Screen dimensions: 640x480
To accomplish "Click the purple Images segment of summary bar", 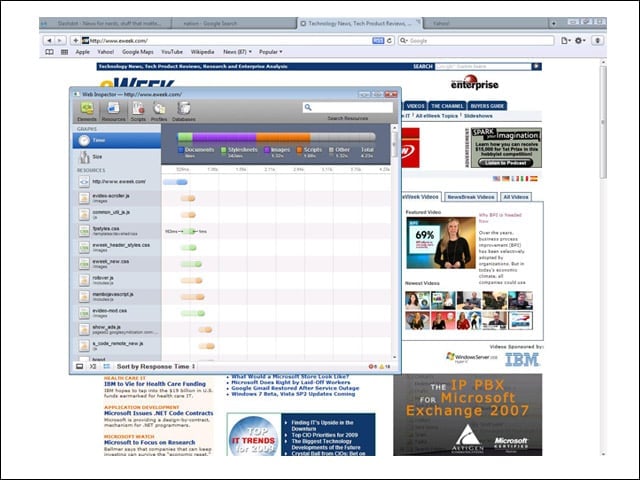I will point(224,137).
